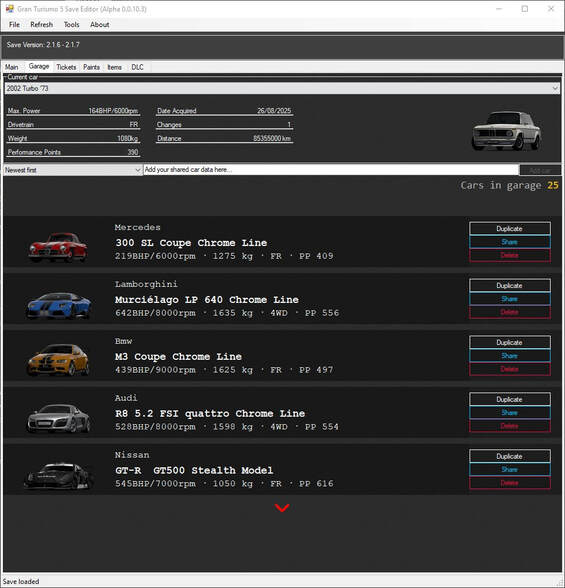Share the BMW M3 Coupe
Image resolution: width=565 pixels, height=588 pixels.
(510, 356)
